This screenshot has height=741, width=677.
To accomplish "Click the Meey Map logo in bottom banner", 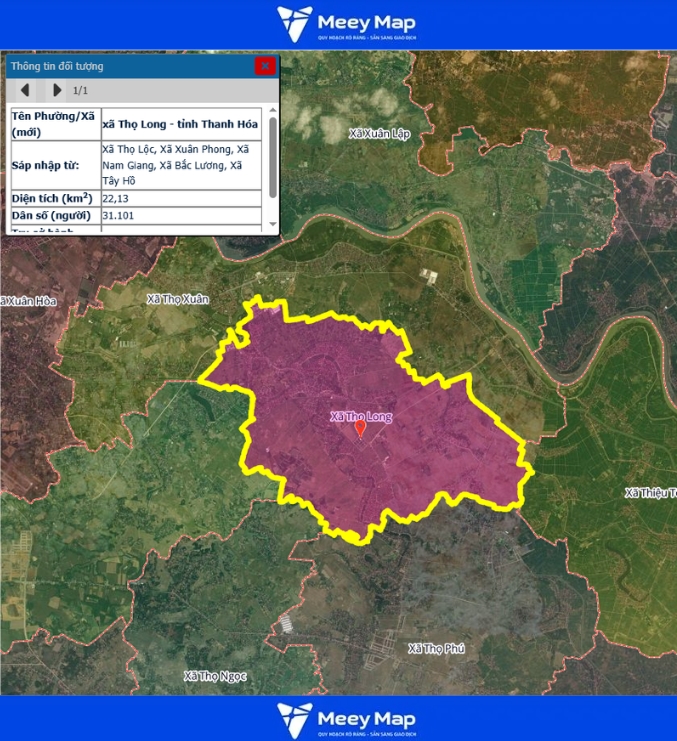I will coord(346,719).
